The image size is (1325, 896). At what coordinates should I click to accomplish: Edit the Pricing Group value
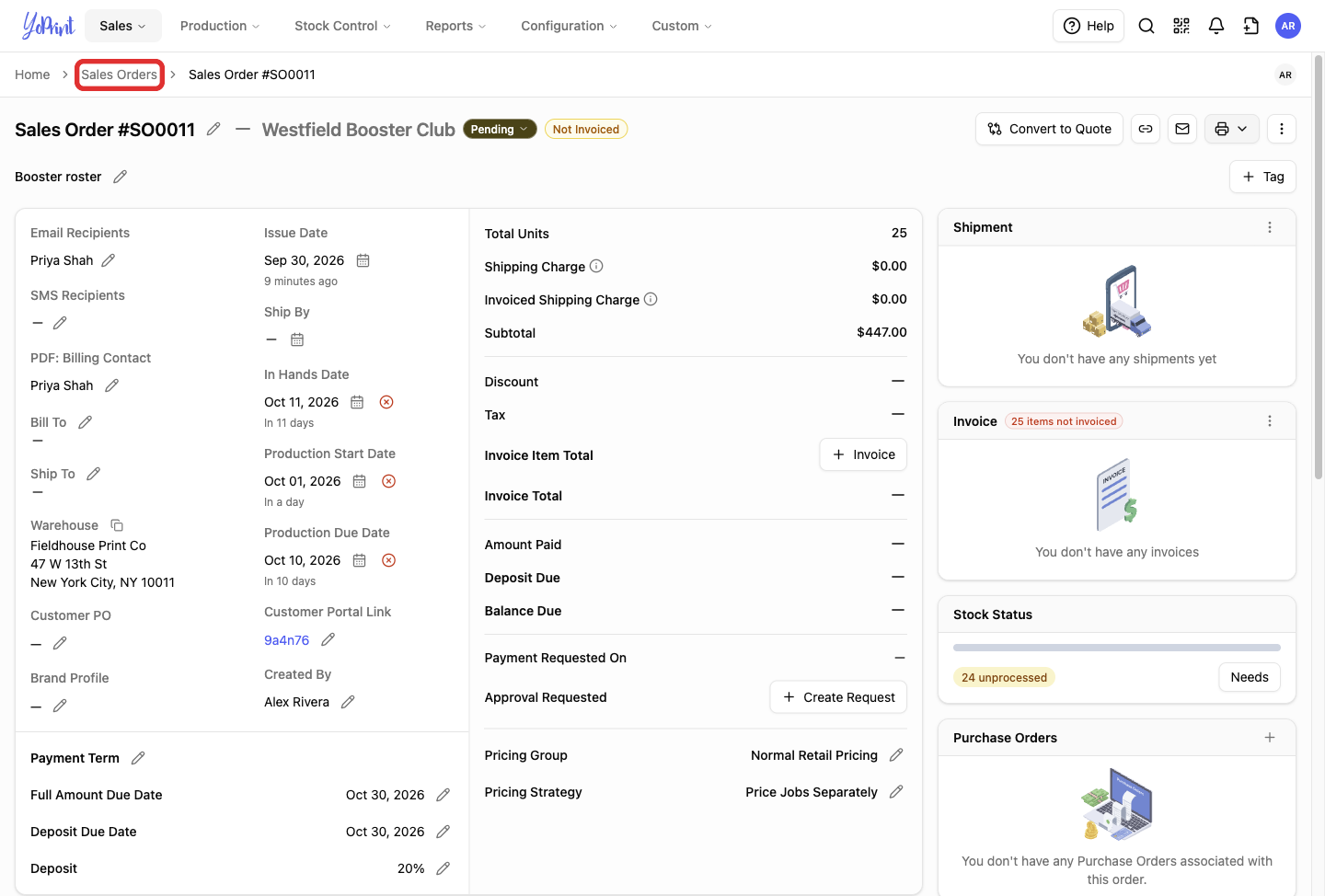pos(897,755)
